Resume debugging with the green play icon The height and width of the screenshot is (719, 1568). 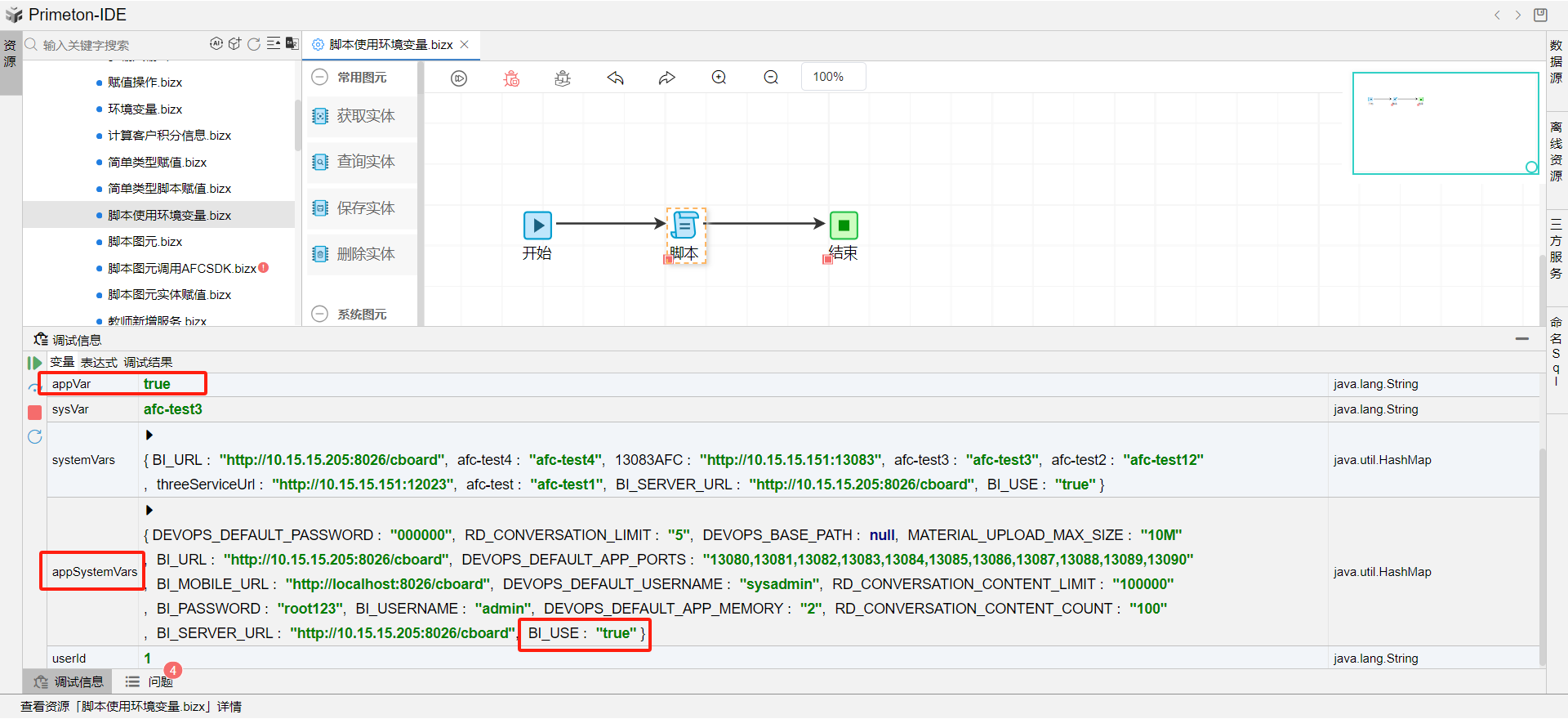click(34, 363)
